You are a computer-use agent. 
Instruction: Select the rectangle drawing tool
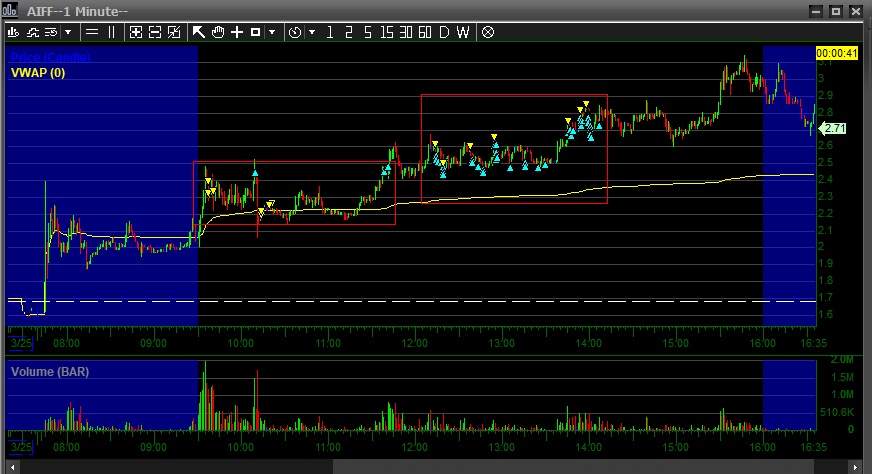(255, 32)
